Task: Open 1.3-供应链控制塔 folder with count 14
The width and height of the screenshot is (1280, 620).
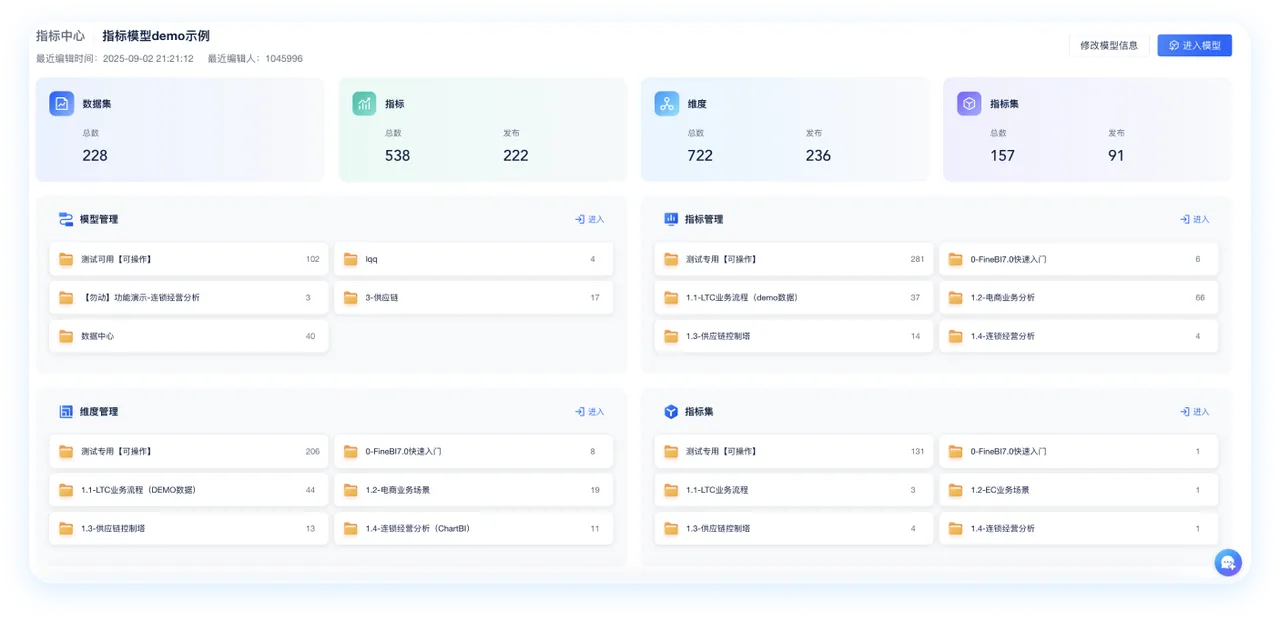Action: [x=794, y=336]
